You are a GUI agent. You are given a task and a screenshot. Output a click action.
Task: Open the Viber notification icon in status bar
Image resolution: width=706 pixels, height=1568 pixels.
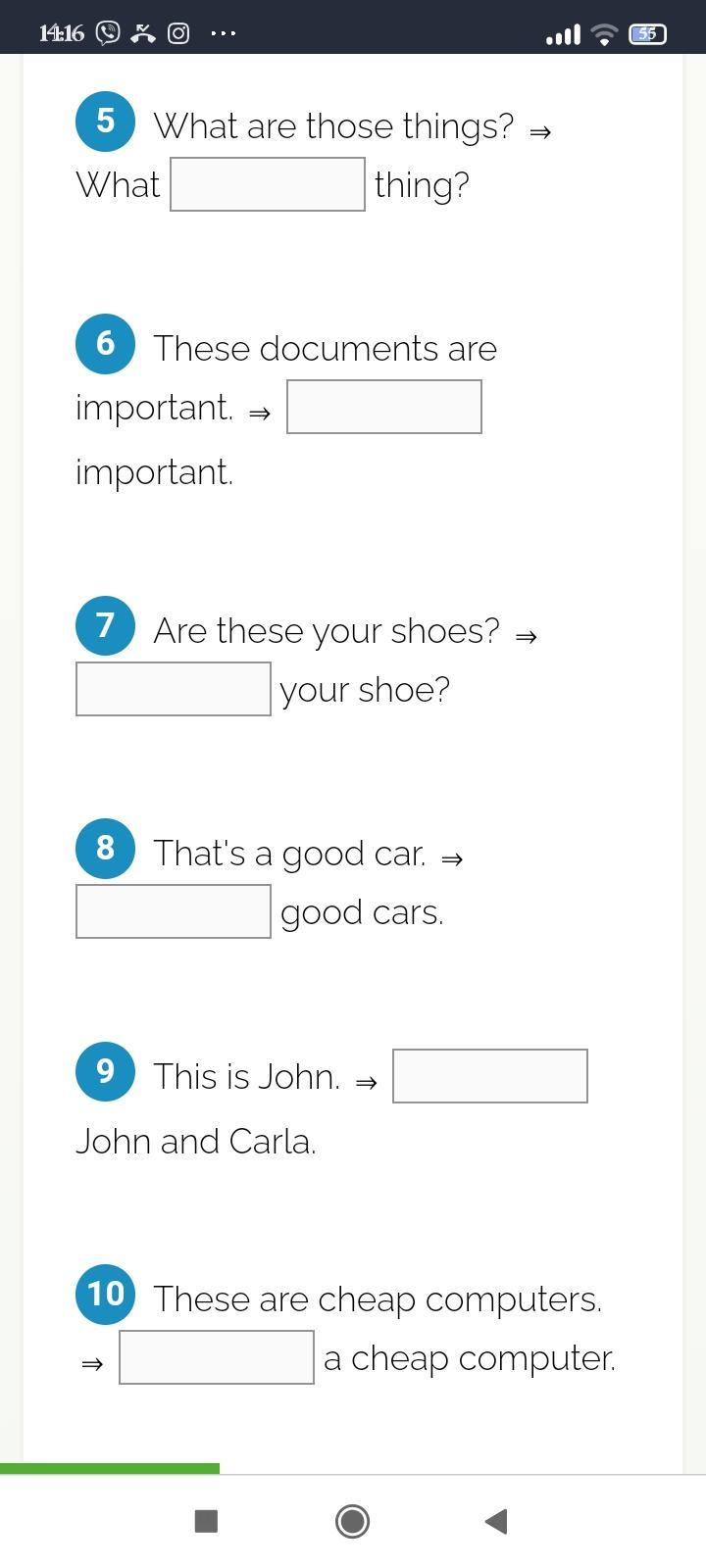108,33
